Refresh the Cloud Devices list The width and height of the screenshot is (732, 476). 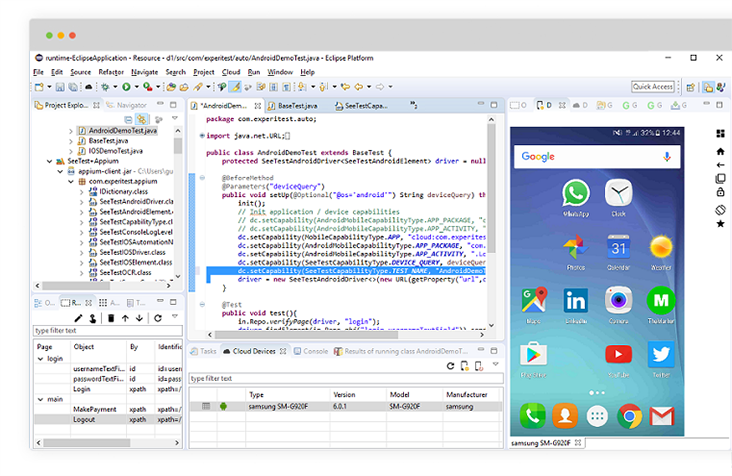450,366
